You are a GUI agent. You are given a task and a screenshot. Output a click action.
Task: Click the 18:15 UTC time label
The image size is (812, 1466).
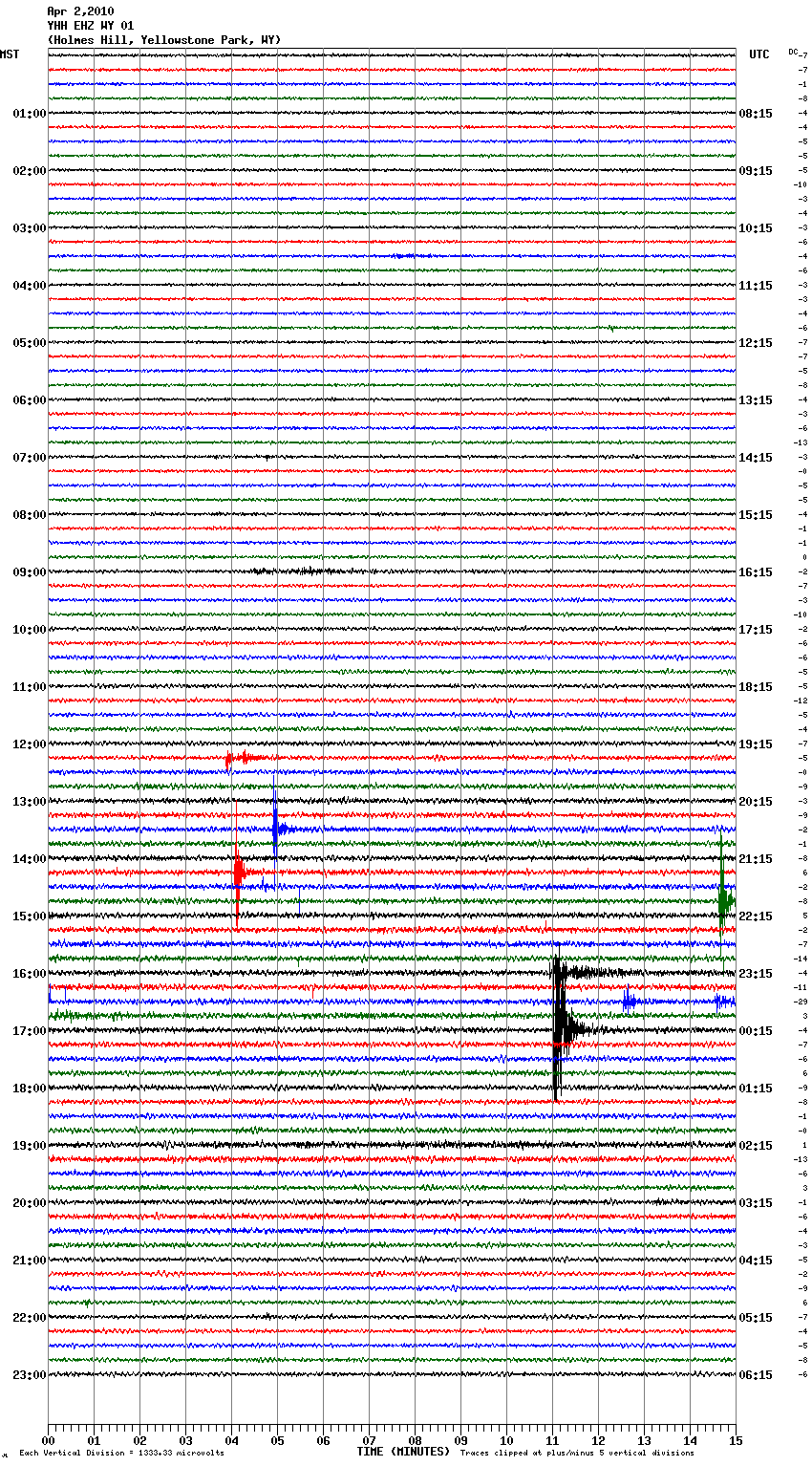pos(756,687)
